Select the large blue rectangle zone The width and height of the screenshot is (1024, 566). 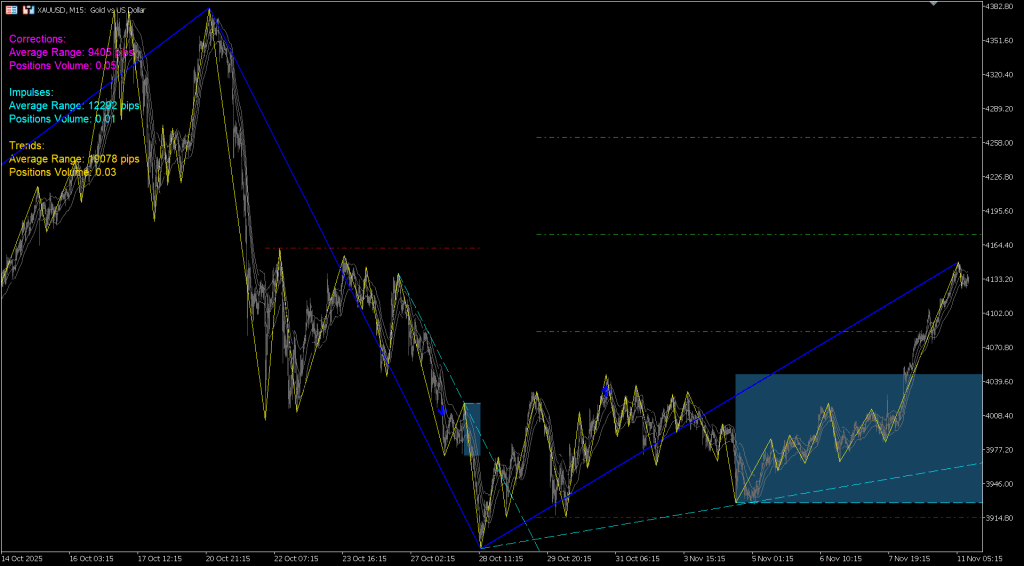coord(858,438)
